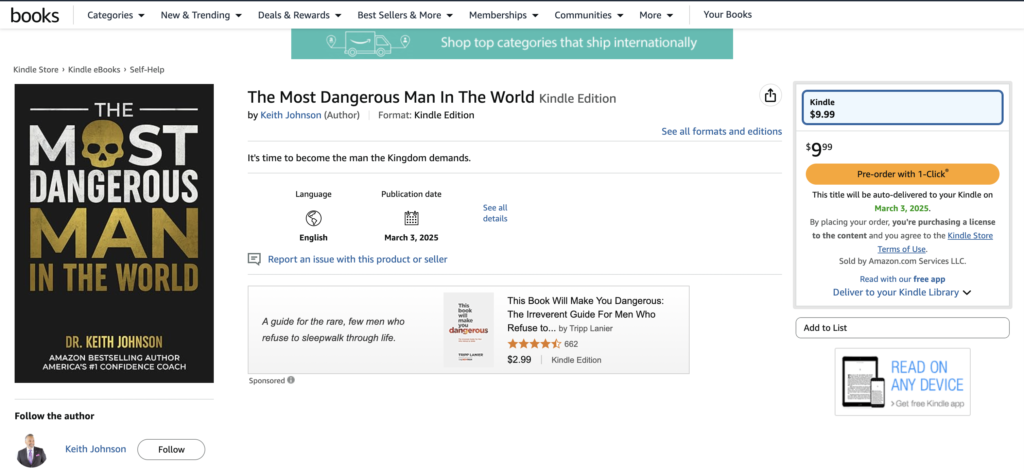Expand Deliver to your Kindle Library dropdown

click(902, 293)
